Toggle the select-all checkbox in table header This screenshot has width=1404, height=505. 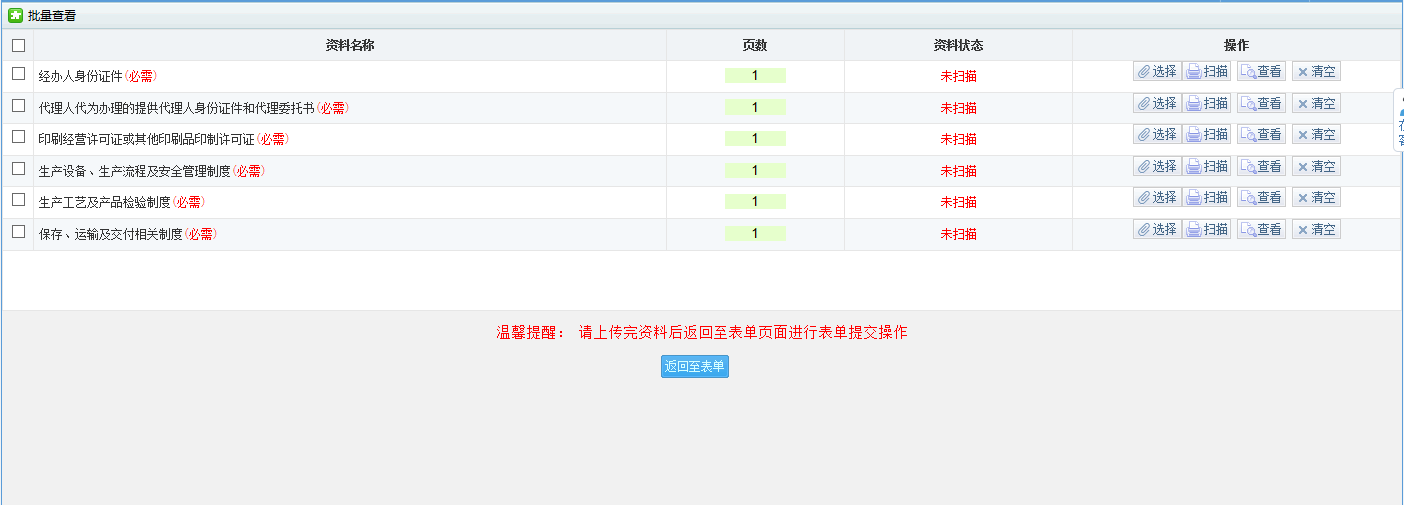pyautogui.click(x=18, y=45)
